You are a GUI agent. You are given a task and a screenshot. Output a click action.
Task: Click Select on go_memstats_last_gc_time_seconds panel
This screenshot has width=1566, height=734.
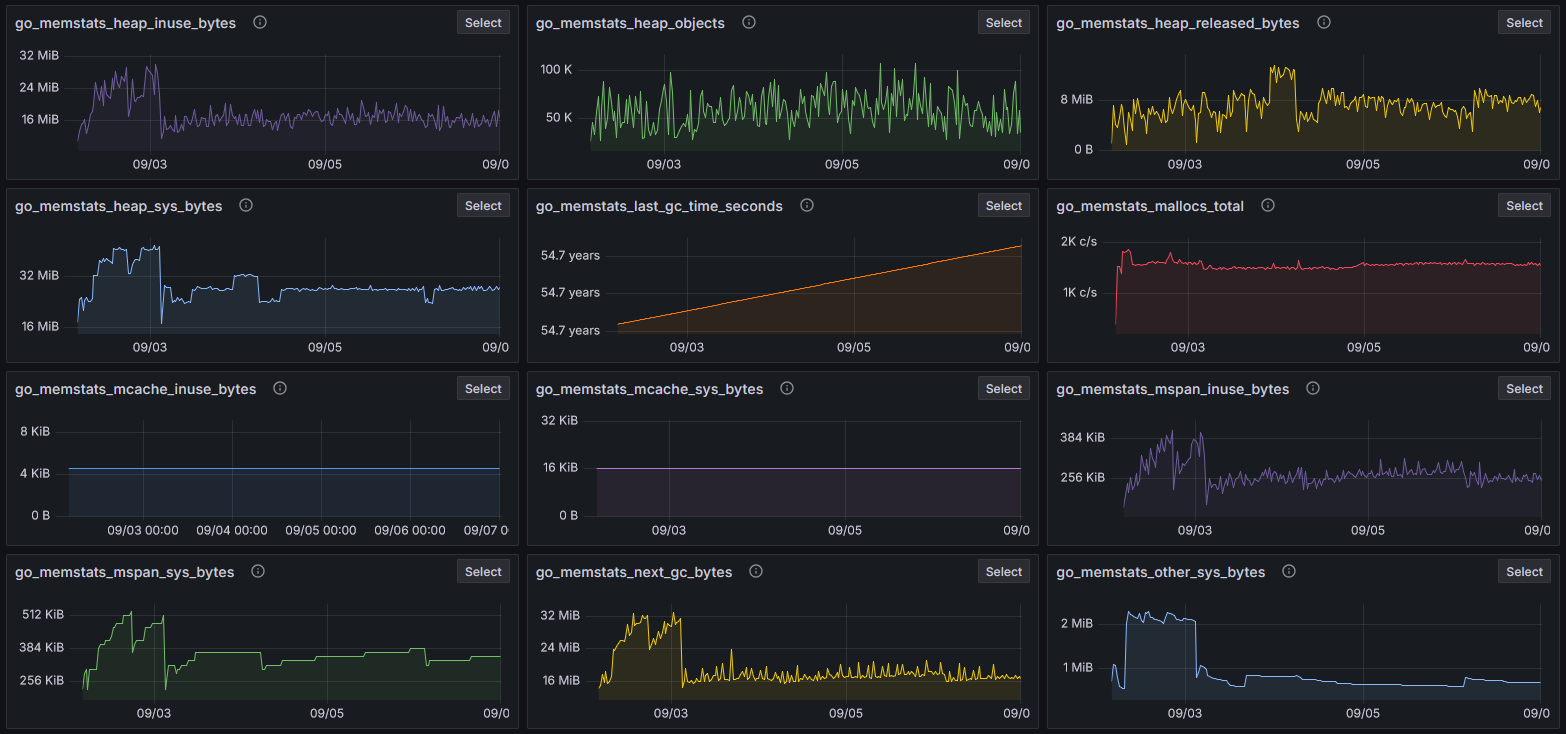pos(1004,205)
